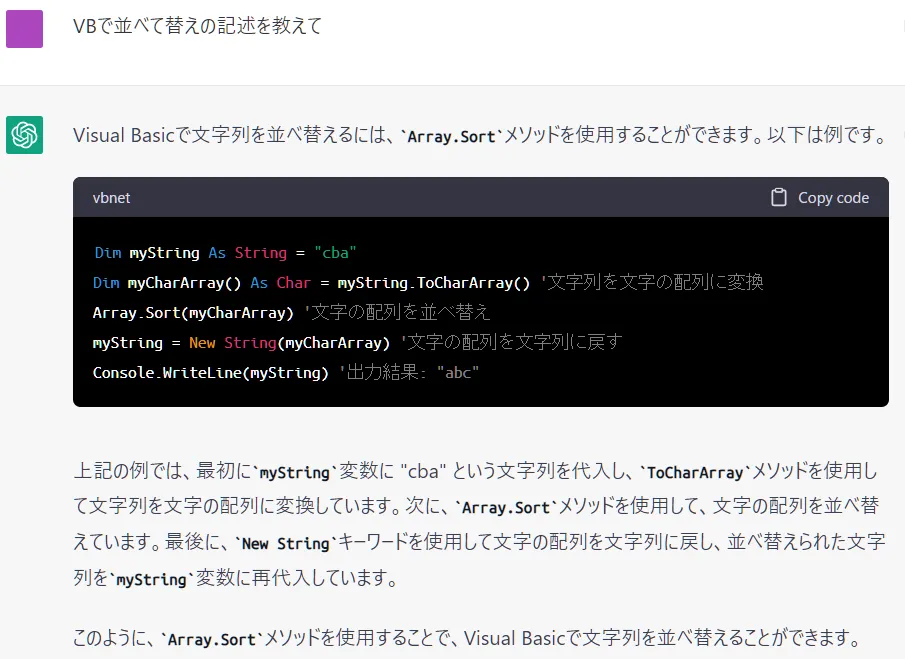Click inline ToCharArray in the explanation
The height and width of the screenshot is (659, 905).
point(695,472)
